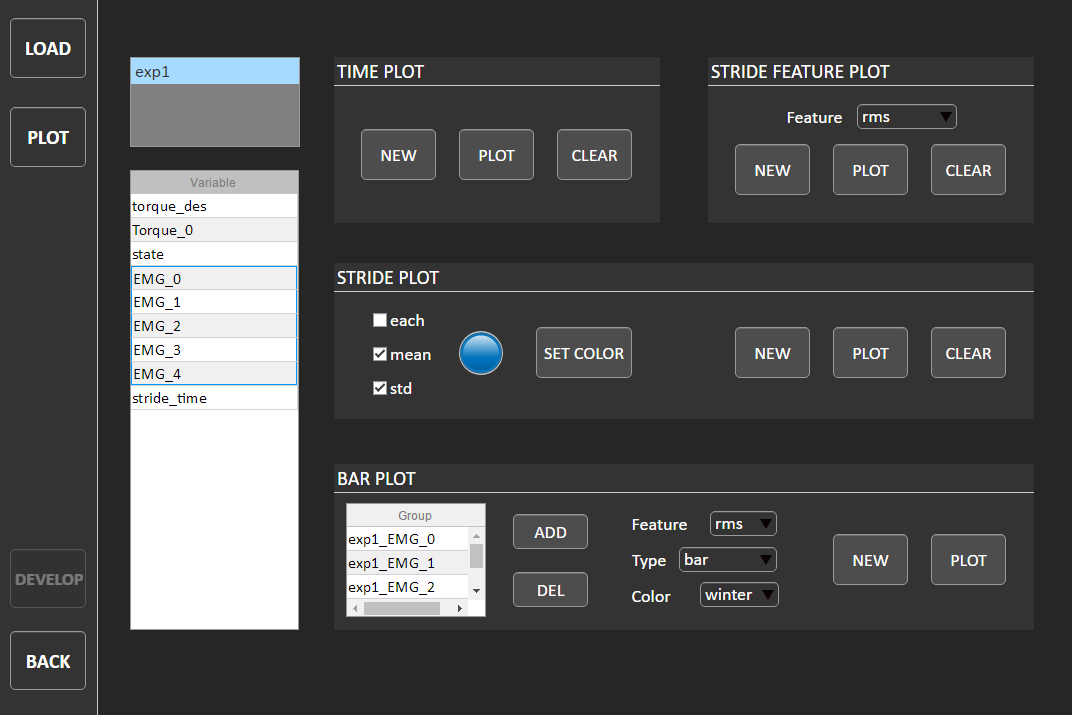The width and height of the screenshot is (1072, 715).
Task: Select the EMG_3 variable row
Action: pos(213,350)
